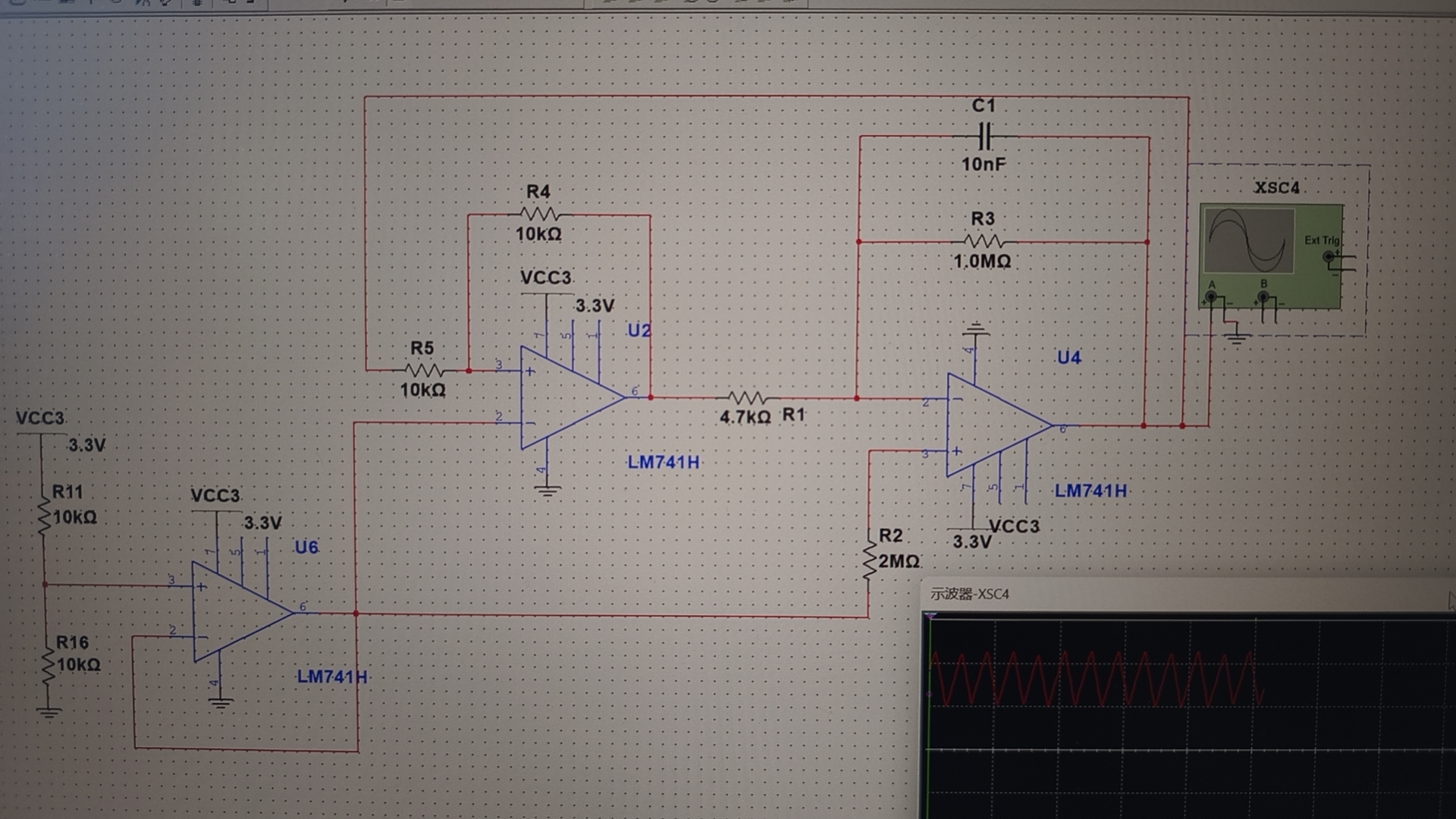This screenshot has width=1456, height=819.
Task: Select resistor R11 symbol
Action: click(x=43, y=516)
